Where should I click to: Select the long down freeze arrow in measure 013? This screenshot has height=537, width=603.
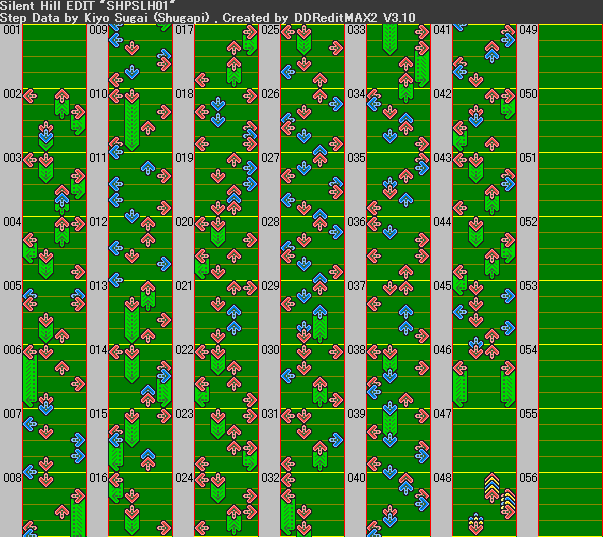pos(132,320)
